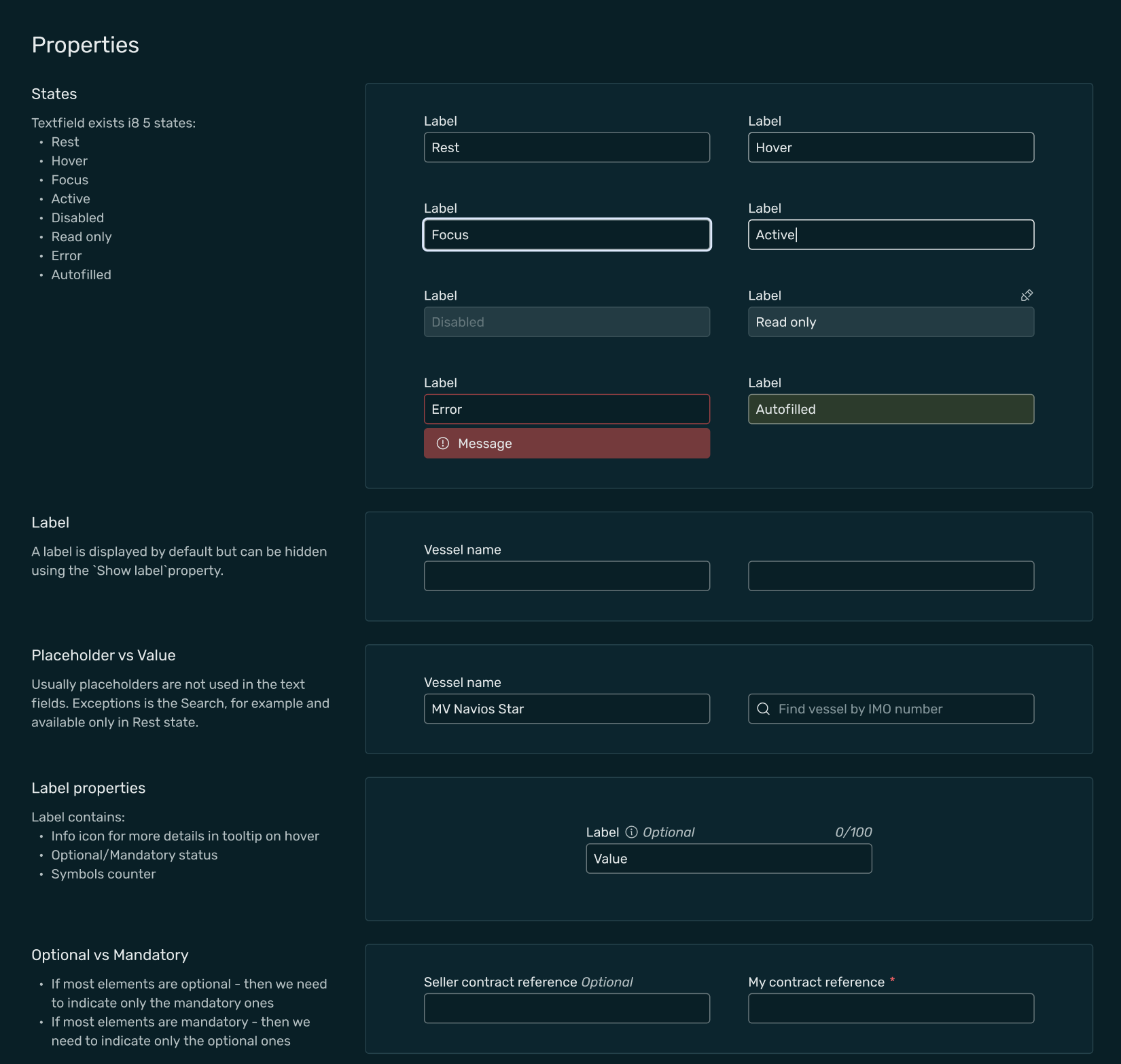Click the field containing Value
The image size is (1121, 1064).
[x=728, y=859]
